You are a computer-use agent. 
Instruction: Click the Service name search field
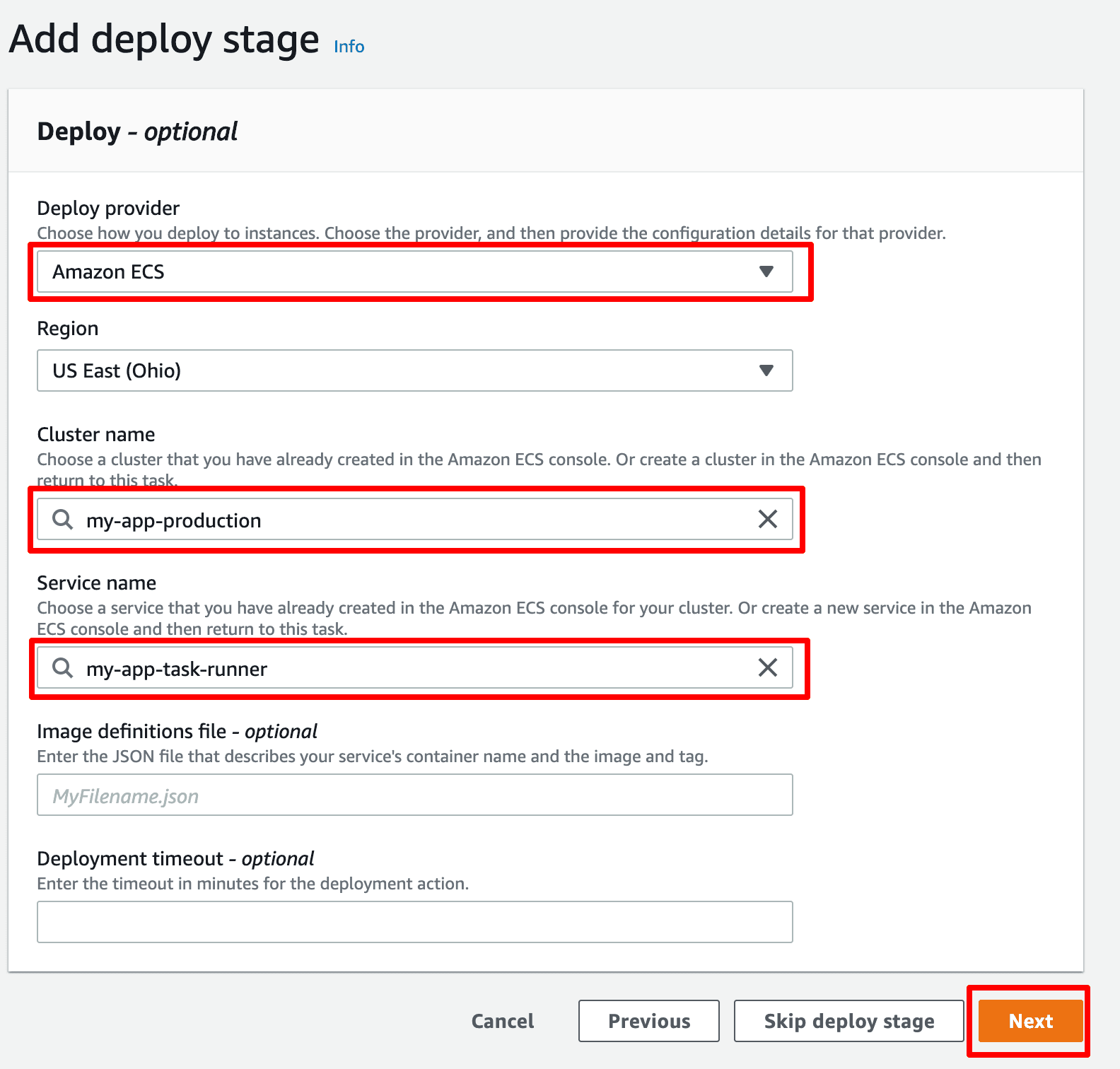(x=414, y=667)
